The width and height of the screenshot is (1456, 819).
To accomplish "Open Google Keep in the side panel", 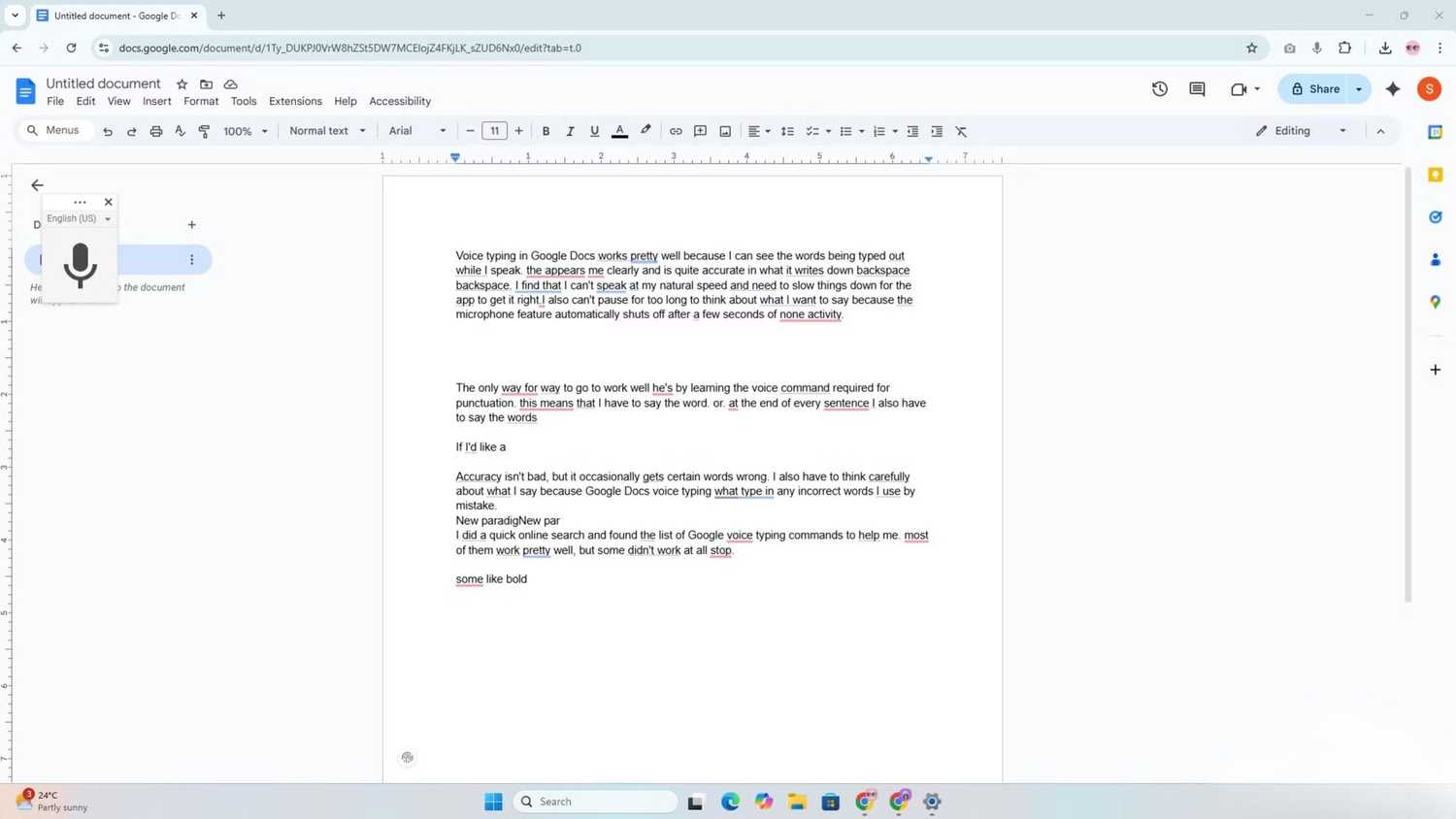I will tap(1435, 174).
